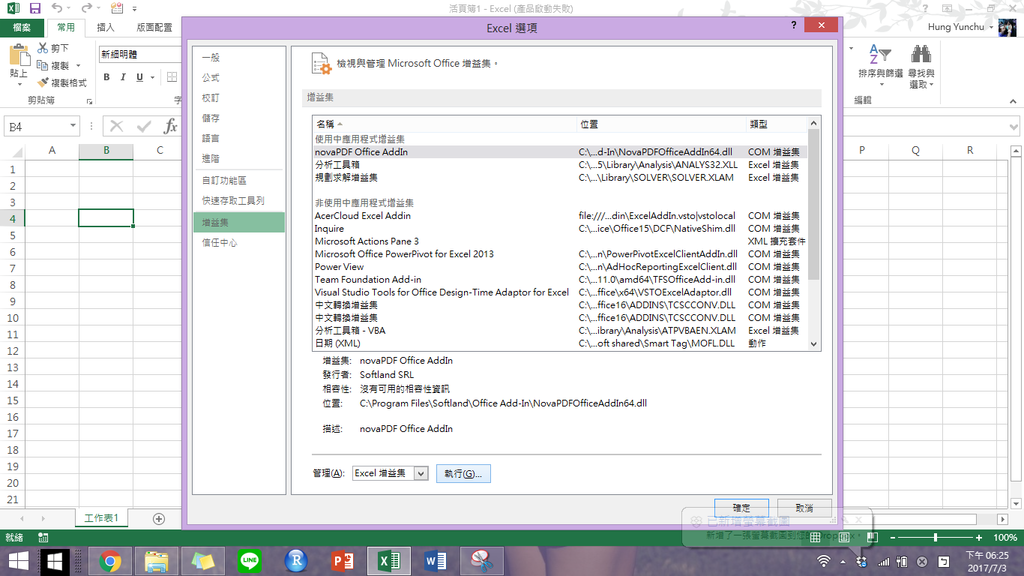The width and height of the screenshot is (1024, 576).
Task: Open File Explorer from the taskbar
Action: [x=156, y=561]
